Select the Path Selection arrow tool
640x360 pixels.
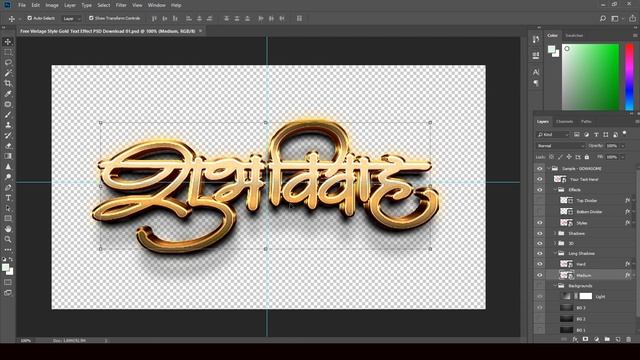(8, 208)
